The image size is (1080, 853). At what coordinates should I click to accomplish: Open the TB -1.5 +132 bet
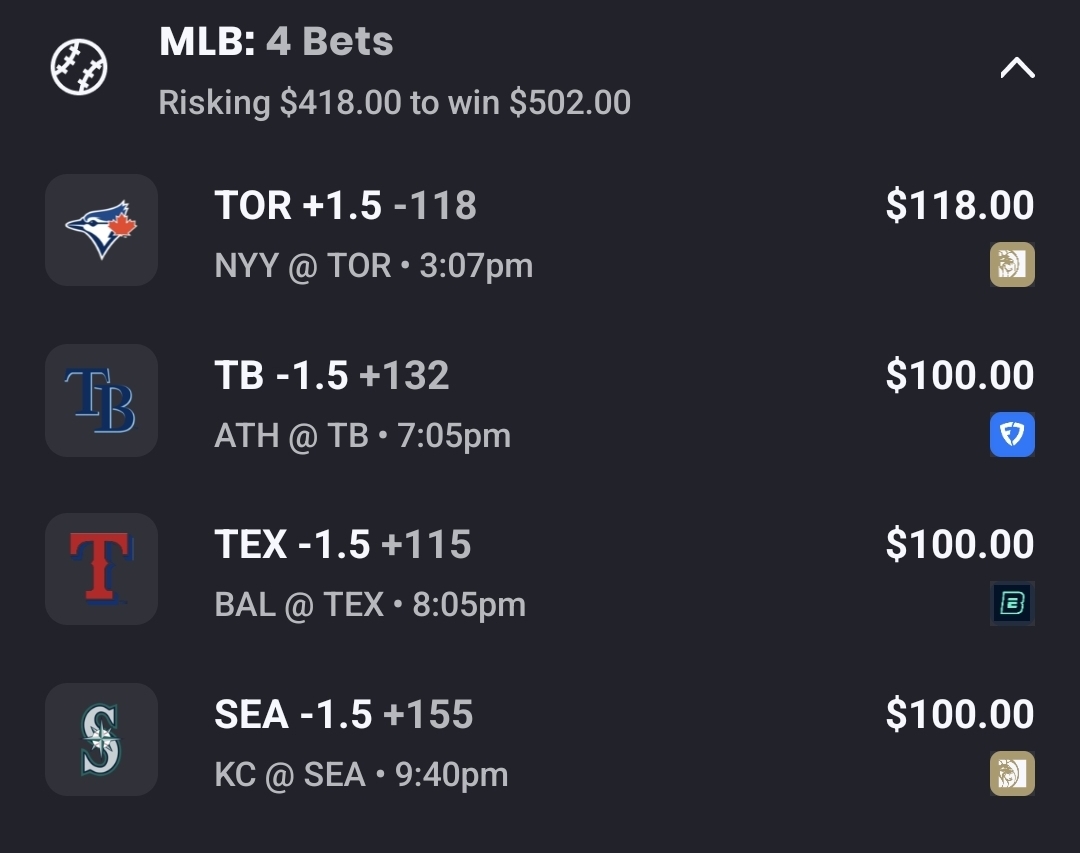(332, 376)
